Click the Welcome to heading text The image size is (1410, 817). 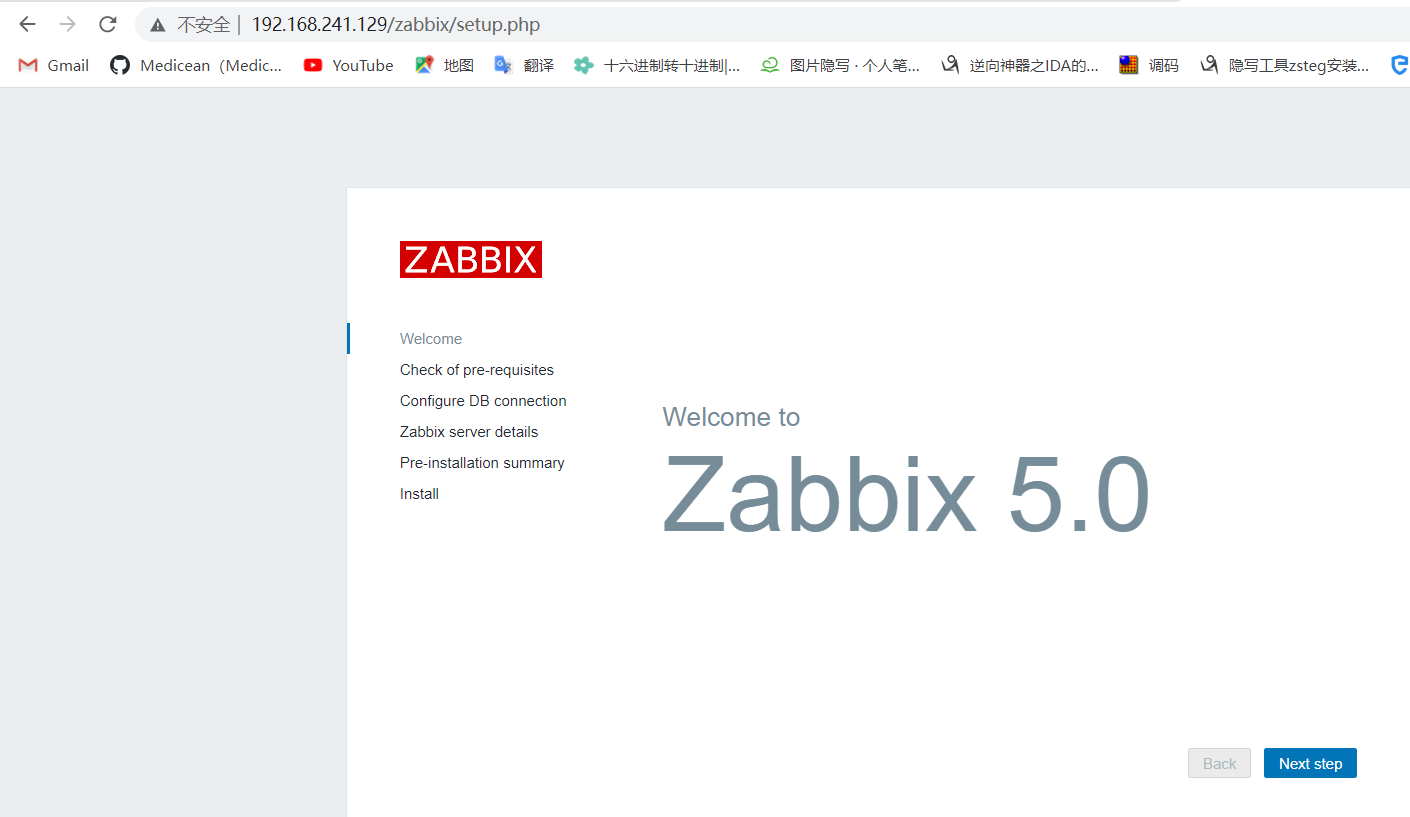coord(731,417)
